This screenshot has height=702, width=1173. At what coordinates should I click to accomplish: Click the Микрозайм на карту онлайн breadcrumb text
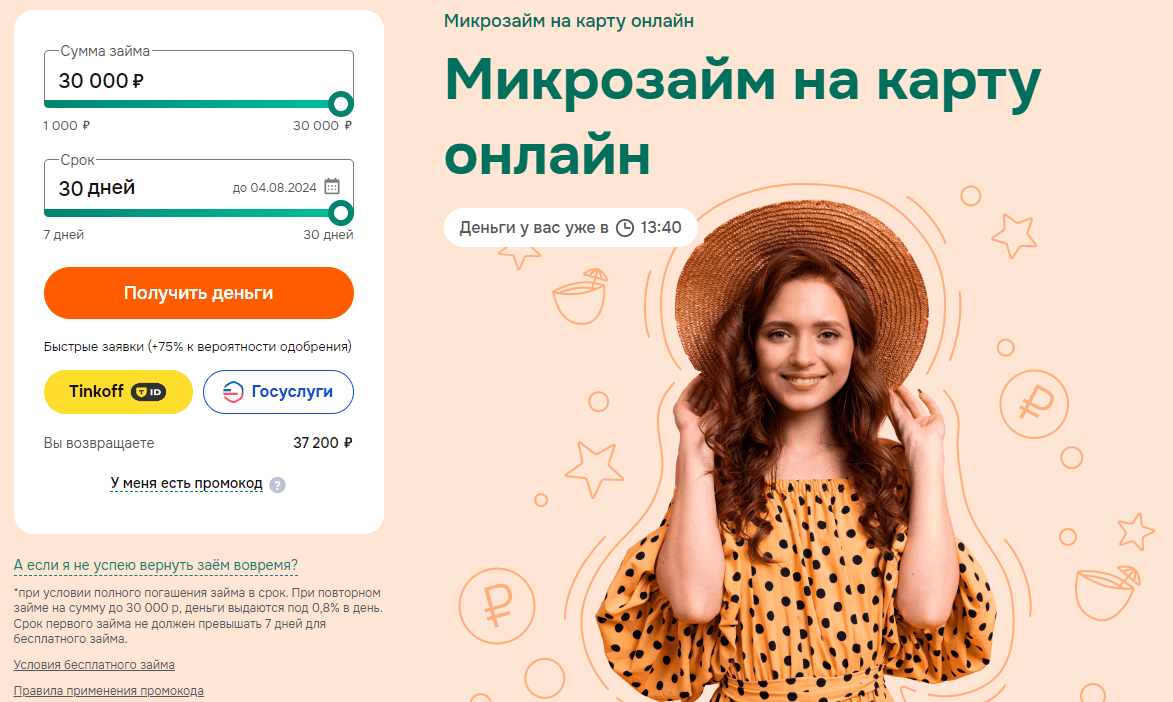pos(569,21)
